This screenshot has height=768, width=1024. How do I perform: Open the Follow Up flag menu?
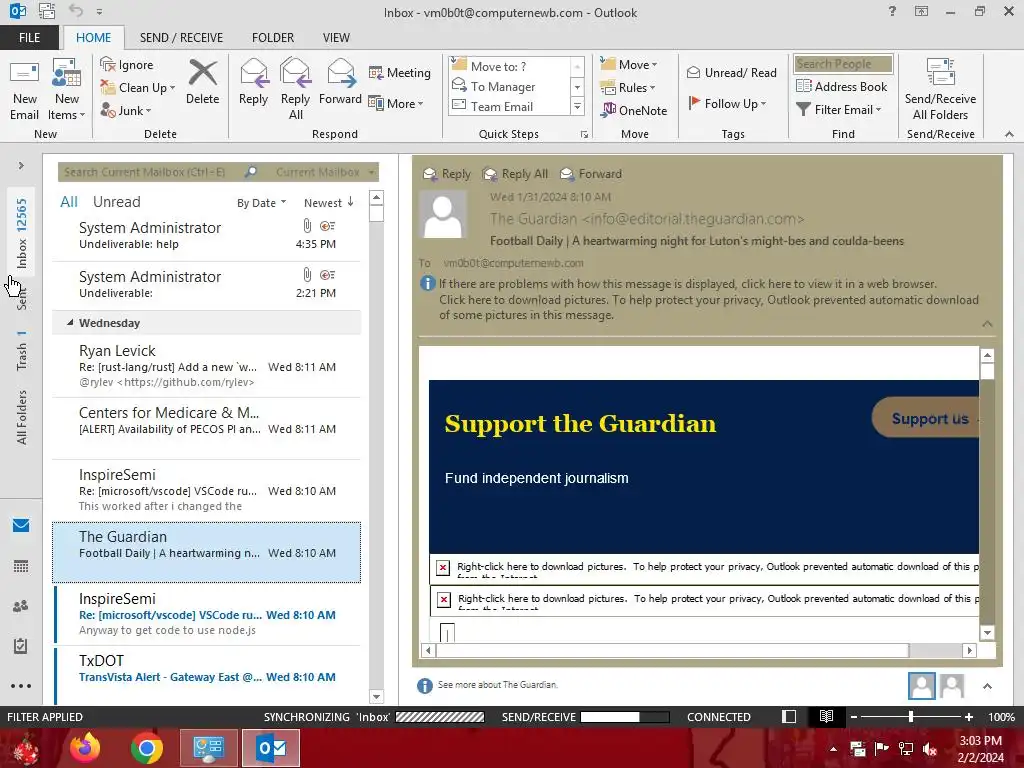click(728, 103)
